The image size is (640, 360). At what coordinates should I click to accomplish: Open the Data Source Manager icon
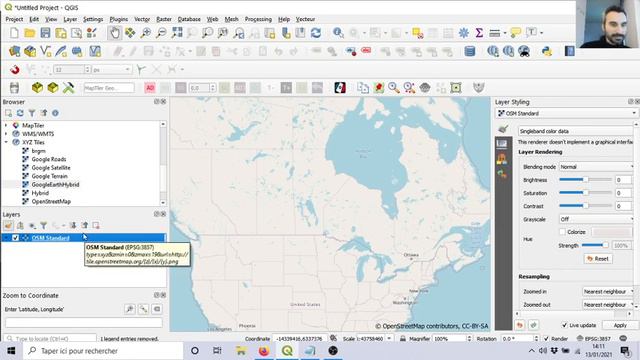[15, 51]
